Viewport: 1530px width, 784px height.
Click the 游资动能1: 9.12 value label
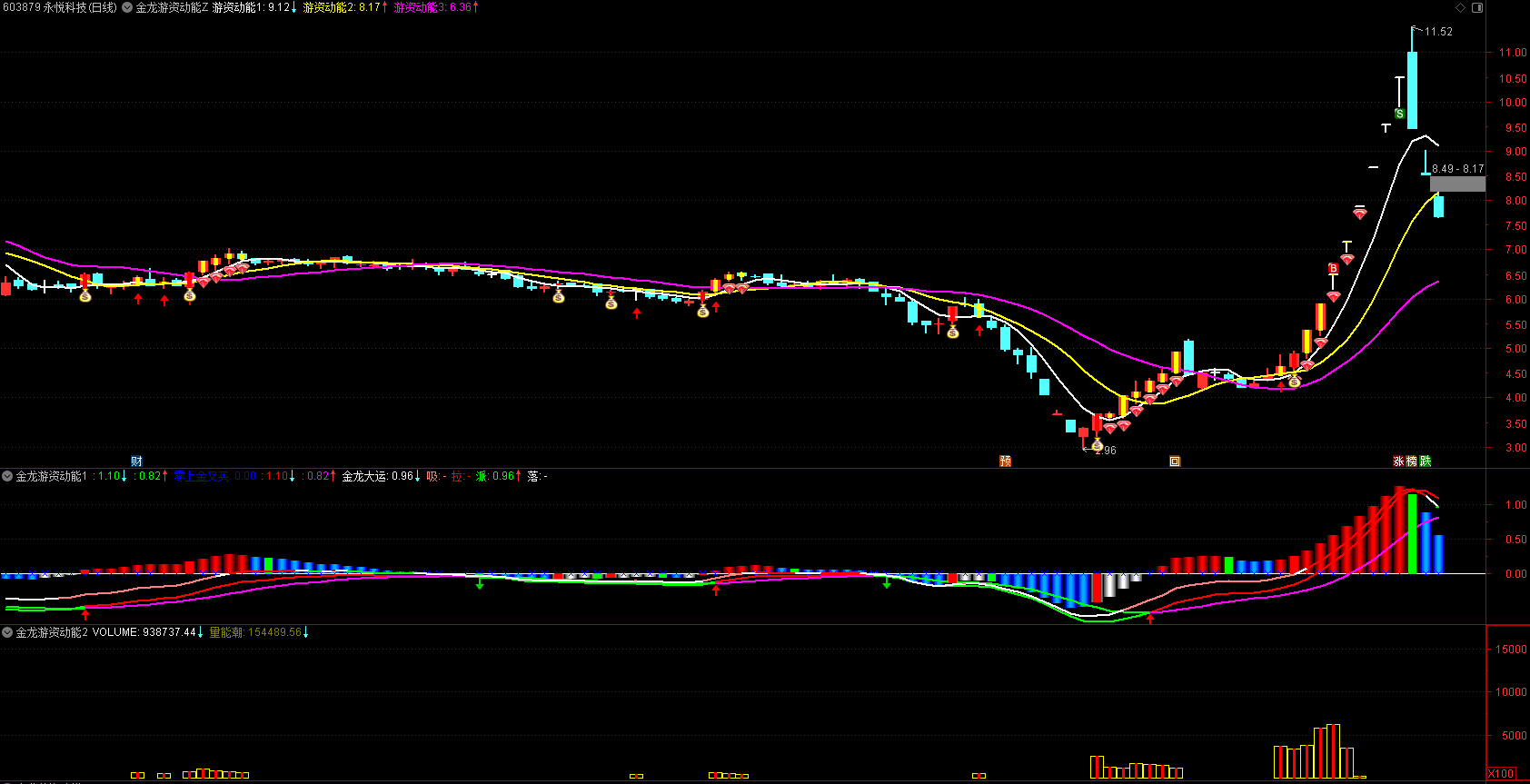pyautogui.click(x=254, y=7)
